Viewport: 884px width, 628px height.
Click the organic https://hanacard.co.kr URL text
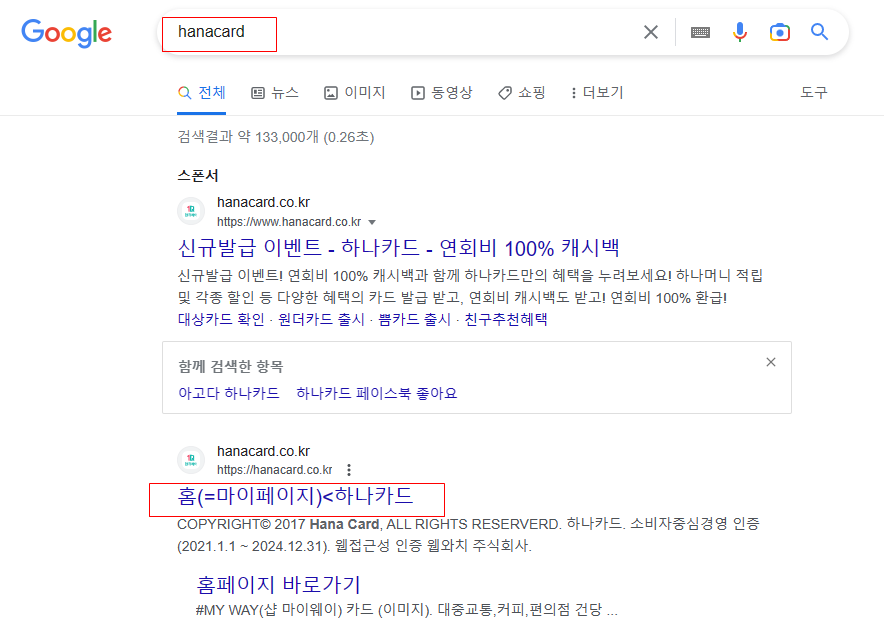[x=275, y=470]
